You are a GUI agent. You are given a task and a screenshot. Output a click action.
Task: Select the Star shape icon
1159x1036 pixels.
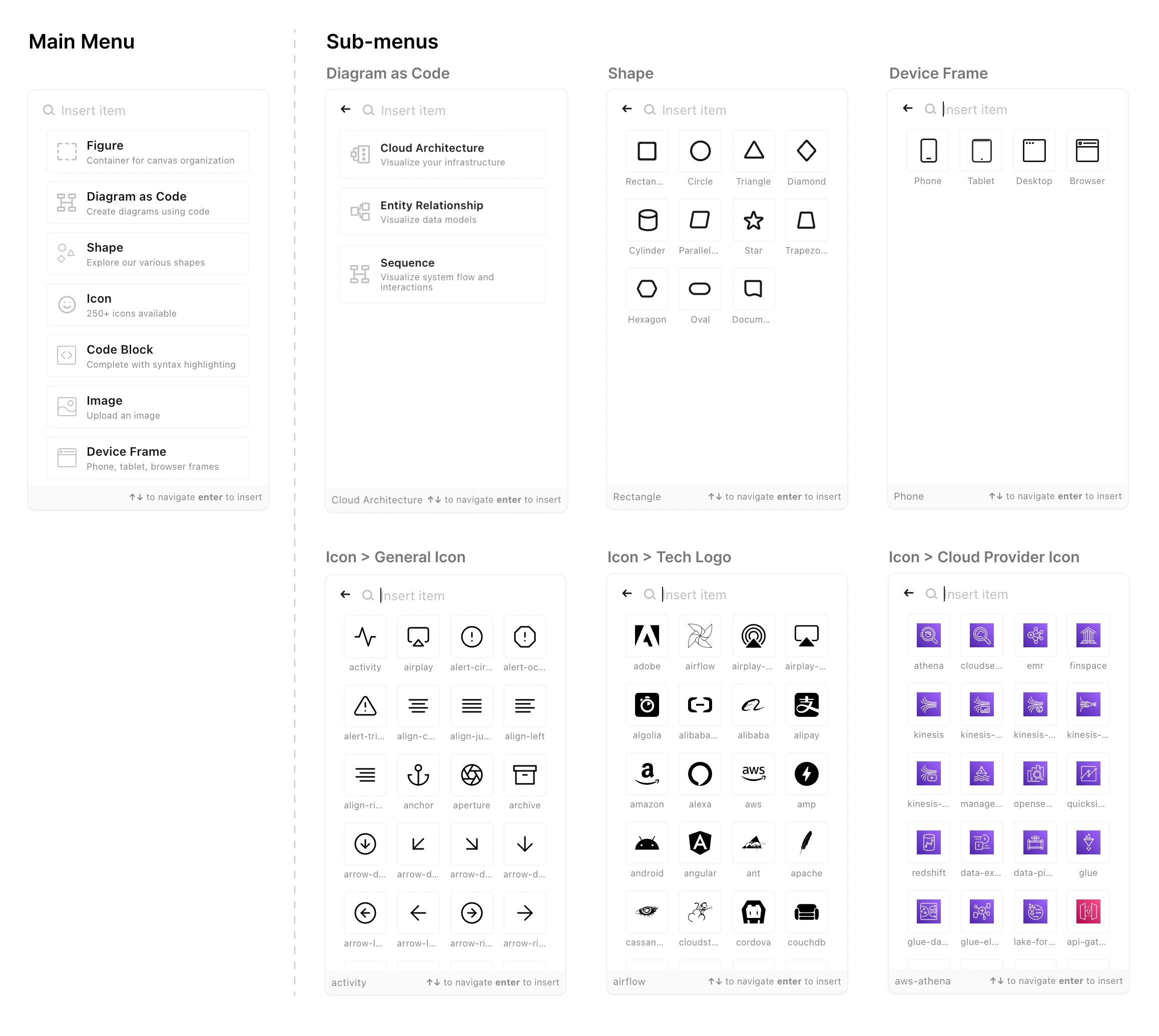click(753, 220)
